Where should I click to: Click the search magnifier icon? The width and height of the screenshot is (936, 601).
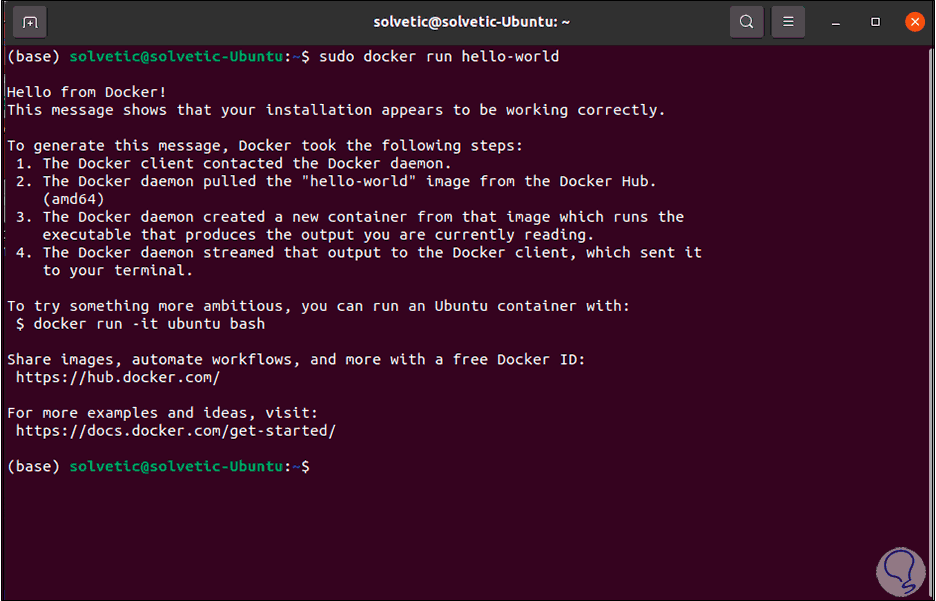[x=746, y=21]
